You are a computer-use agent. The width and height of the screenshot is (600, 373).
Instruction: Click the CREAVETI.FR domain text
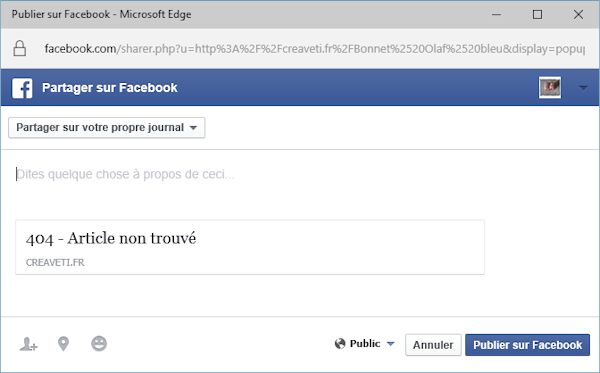tap(55, 262)
